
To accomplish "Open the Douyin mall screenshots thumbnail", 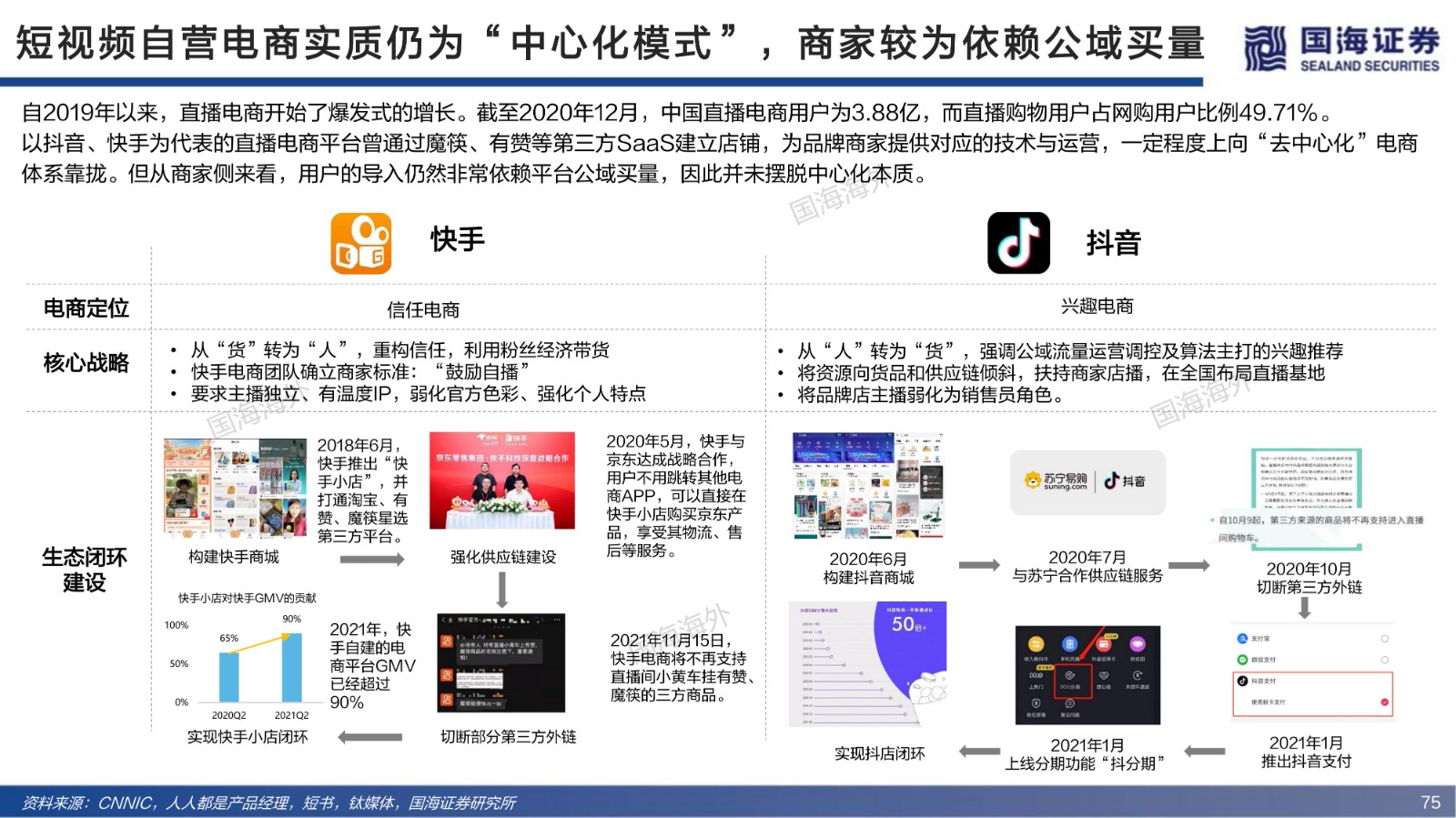I will point(868,488).
